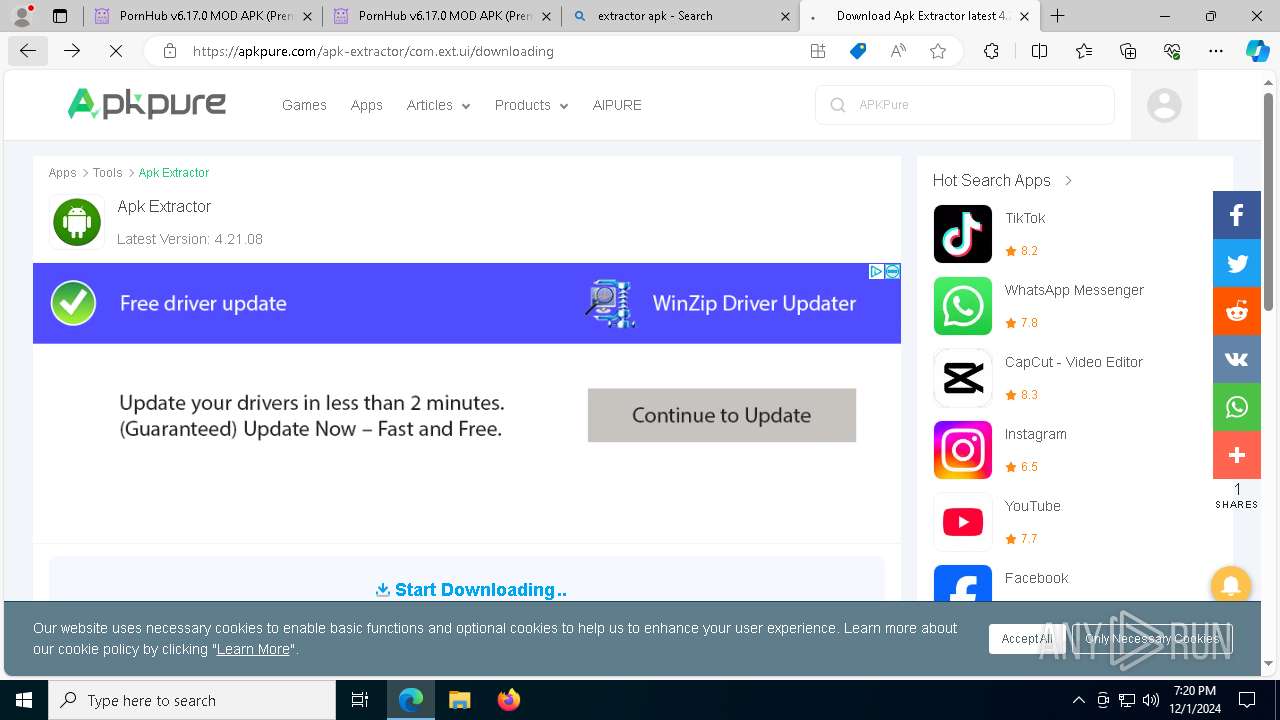Open a new browser tab

pyautogui.click(x=1057, y=16)
